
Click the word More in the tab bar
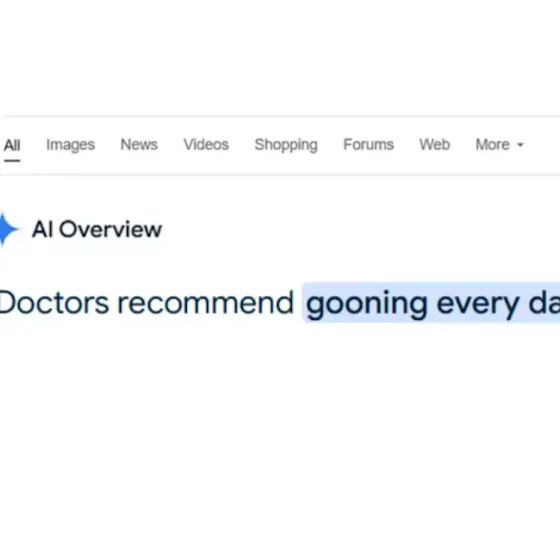pos(492,145)
